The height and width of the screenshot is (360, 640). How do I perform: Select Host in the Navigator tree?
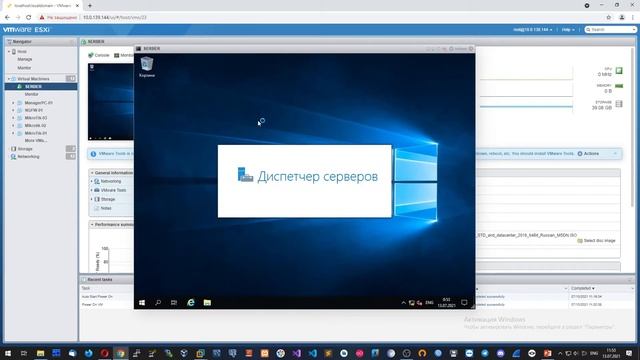pyautogui.click(x=22, y=52)
